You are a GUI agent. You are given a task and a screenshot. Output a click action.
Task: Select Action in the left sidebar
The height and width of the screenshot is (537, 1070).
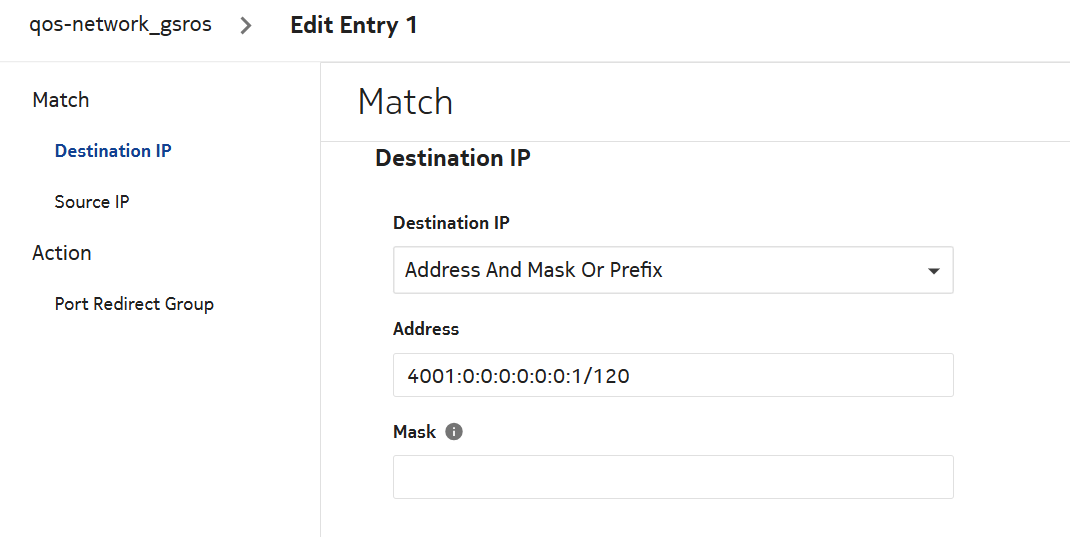62,253
